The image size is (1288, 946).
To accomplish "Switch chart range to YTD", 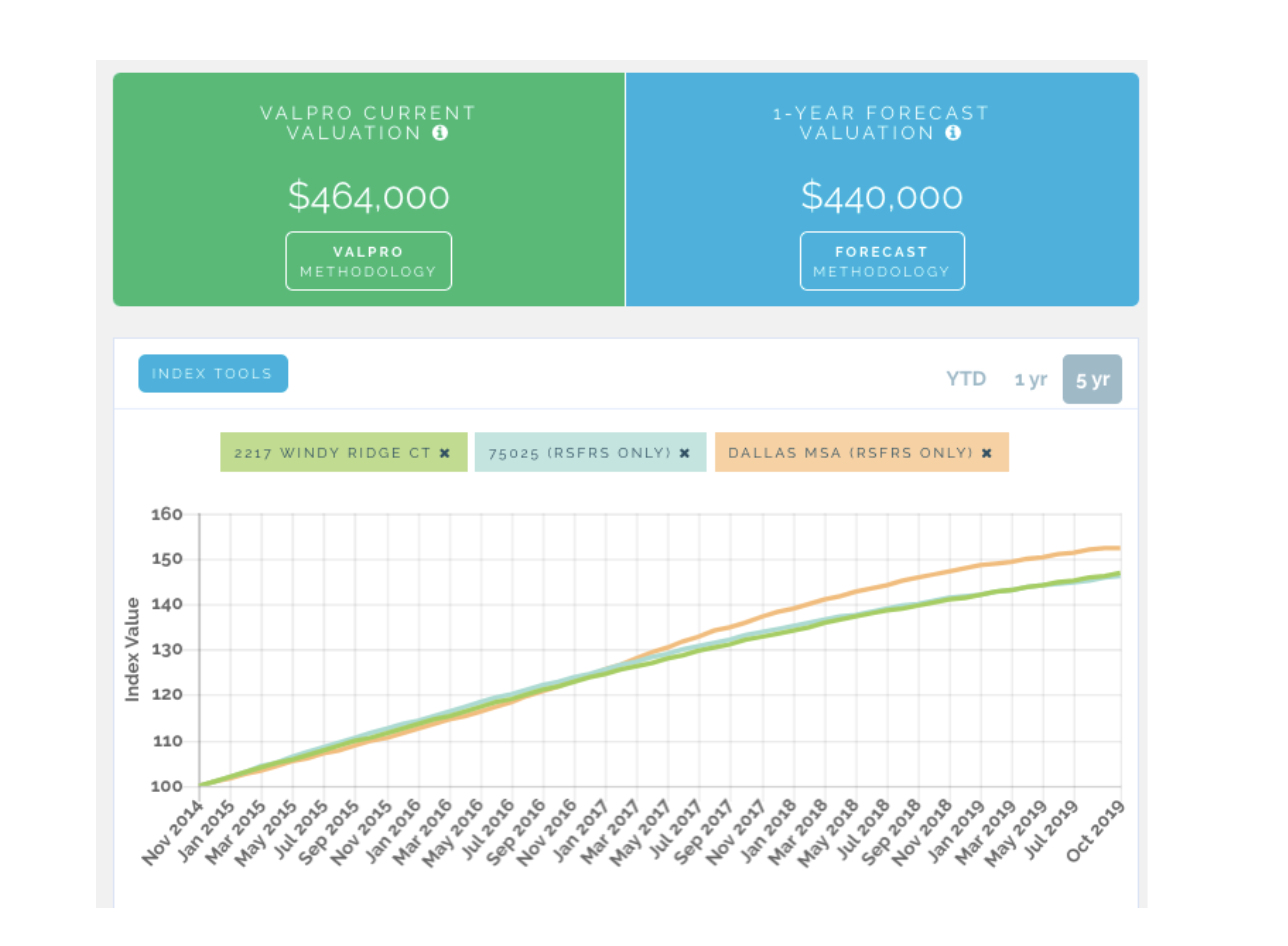I will tap(966, 379).
